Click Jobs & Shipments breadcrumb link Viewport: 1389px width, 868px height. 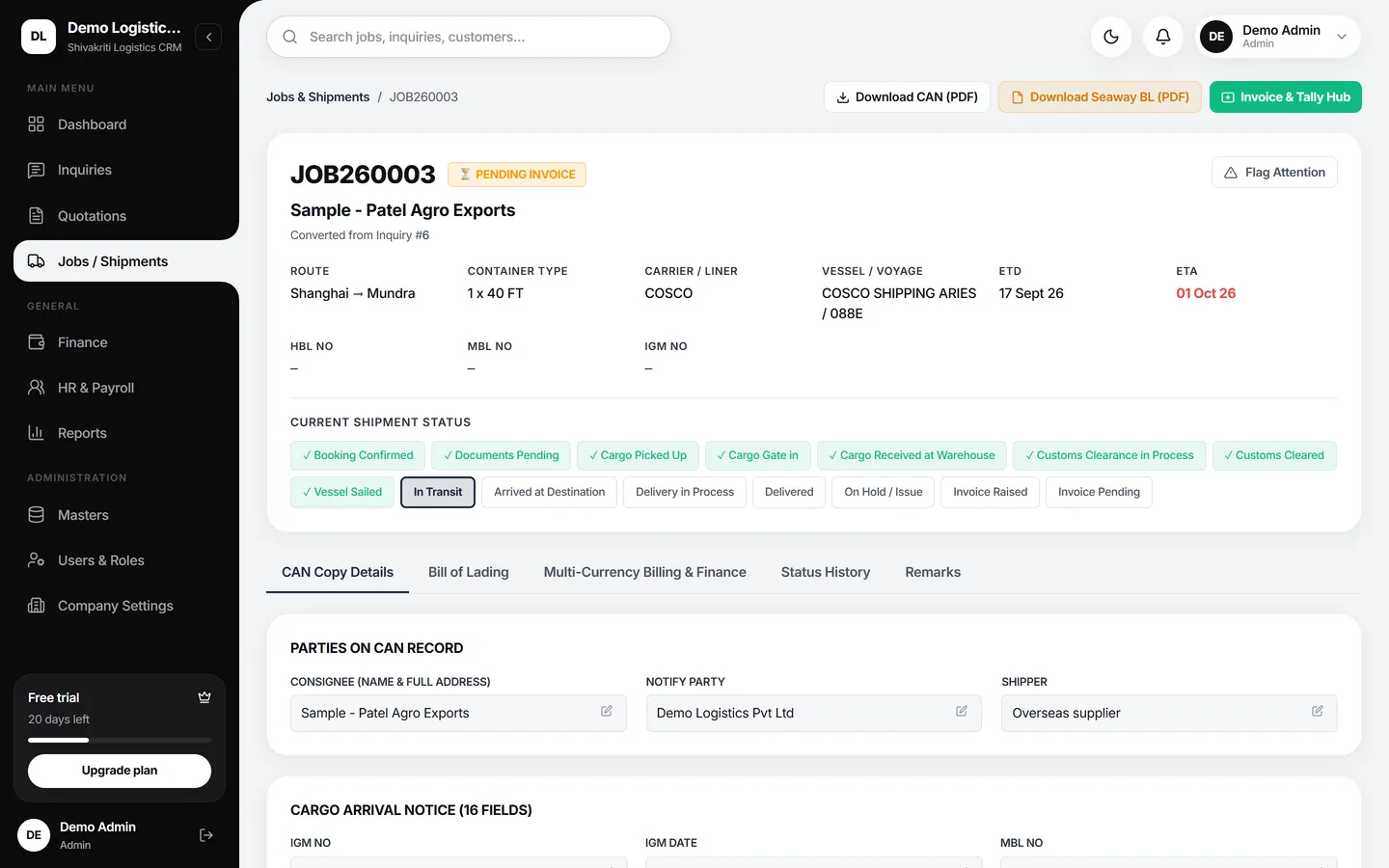tap(318, 97)
